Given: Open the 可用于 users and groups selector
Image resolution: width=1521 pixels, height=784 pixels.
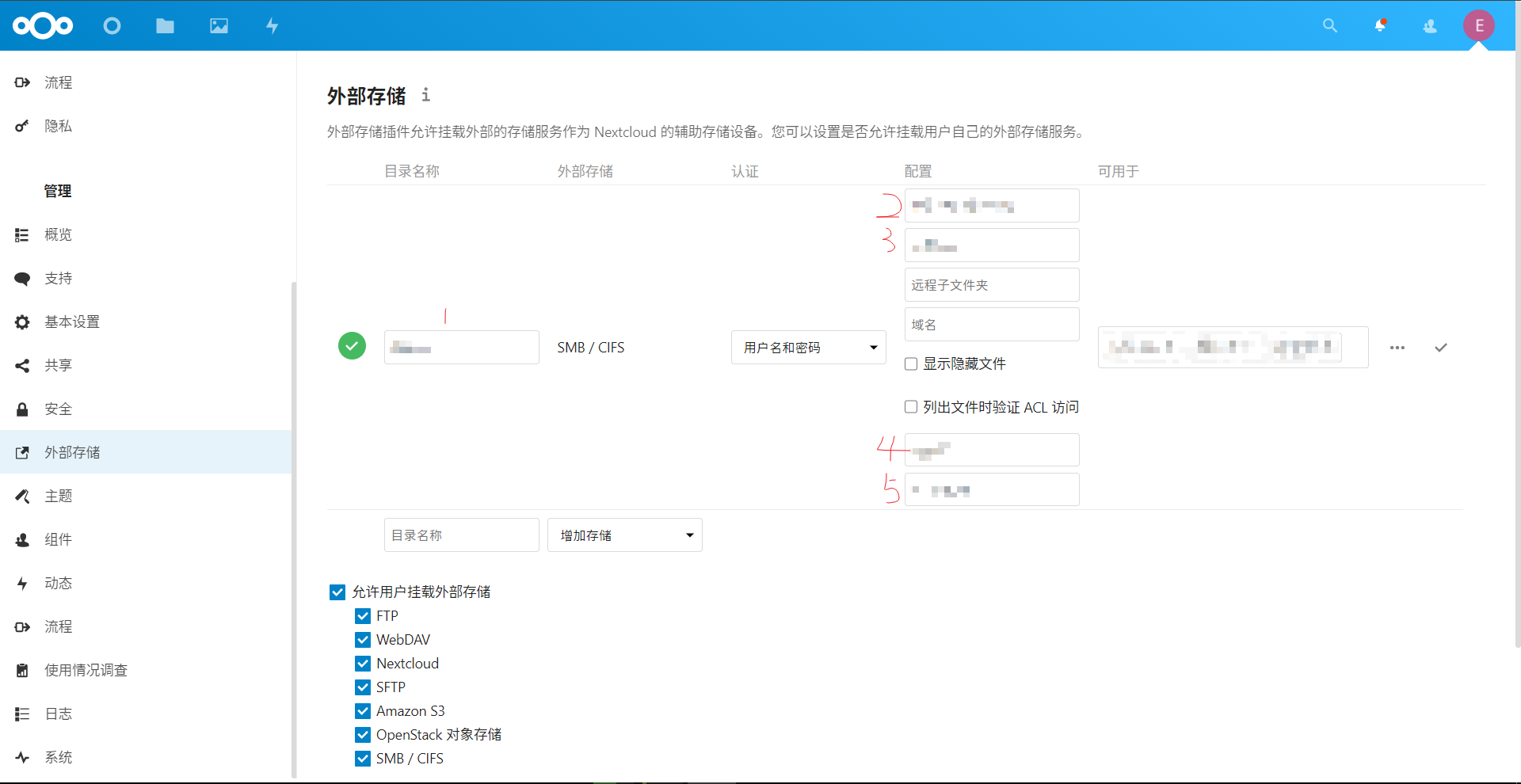Looking at the screenshot, I should pyautogui.click(x=1233, y=347).
